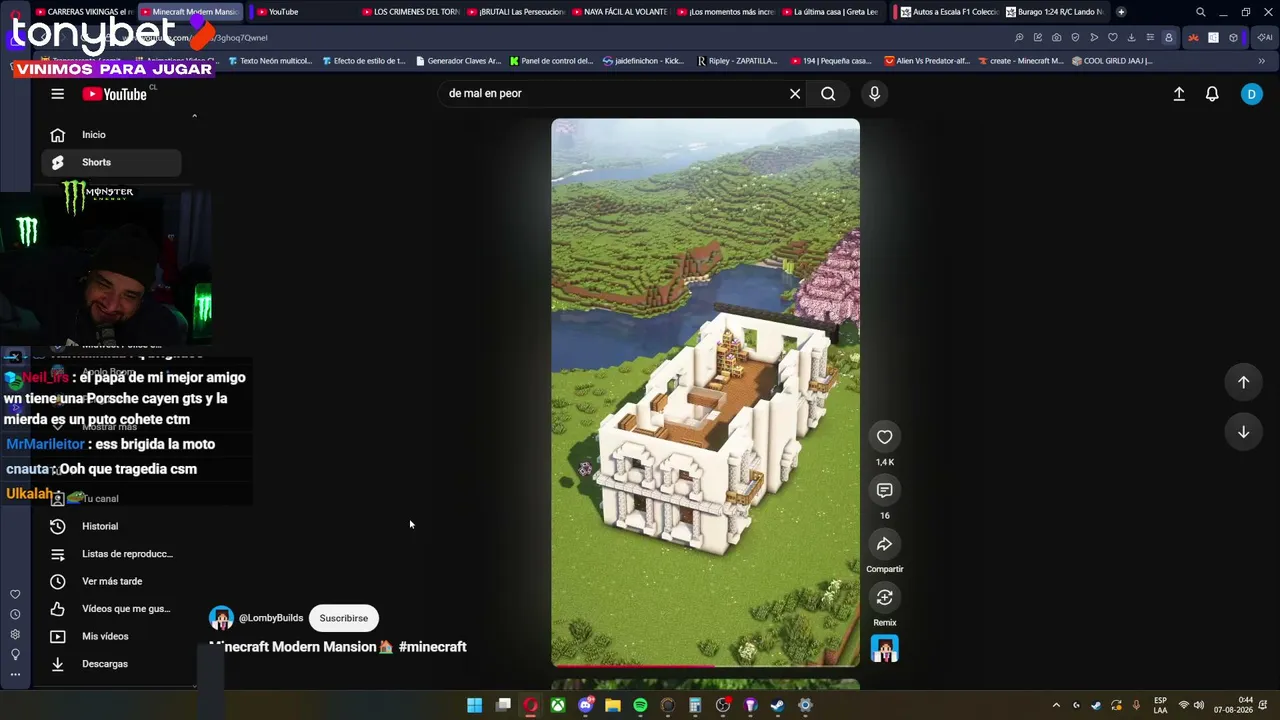Open Mis vídeos from sidebar
Viewport: 1280px width, 720px height.
click(x=111, y=636)
